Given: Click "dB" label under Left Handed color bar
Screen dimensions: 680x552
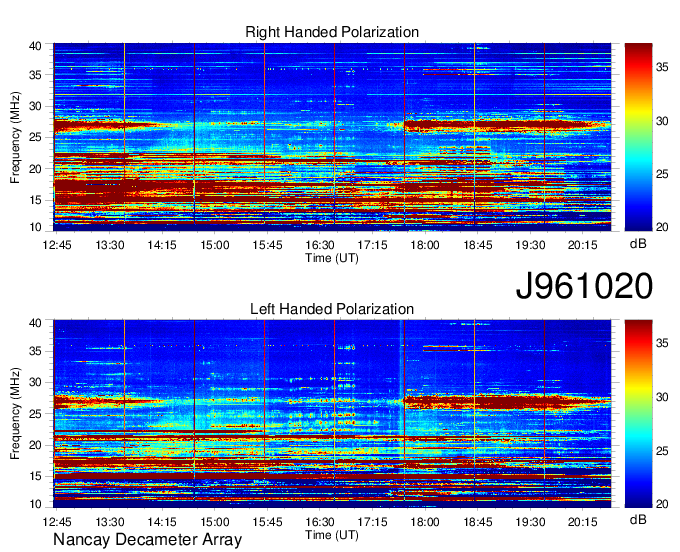Looking at the screenshot, I should tap(638, 519).
